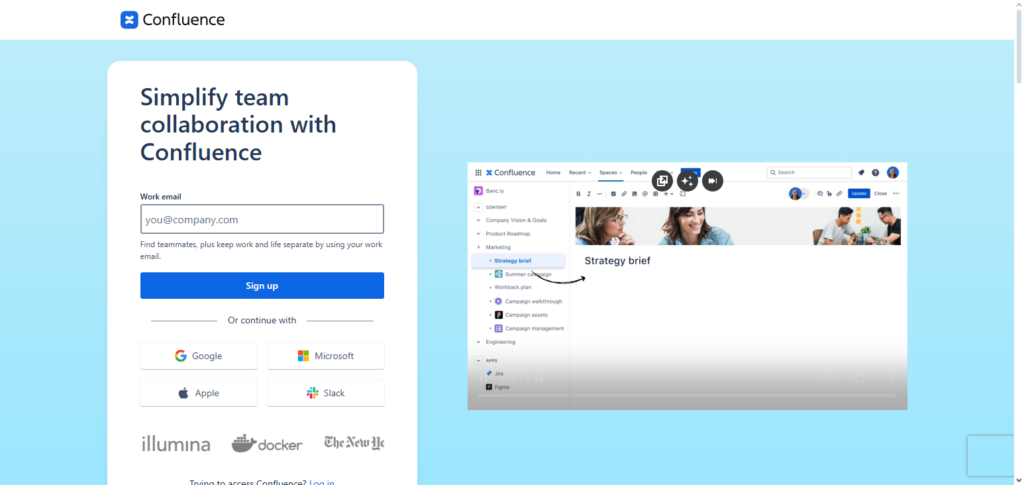Click the help question-mark icon in video preview
The image size is (1024, 485).
tap(876, 173)
